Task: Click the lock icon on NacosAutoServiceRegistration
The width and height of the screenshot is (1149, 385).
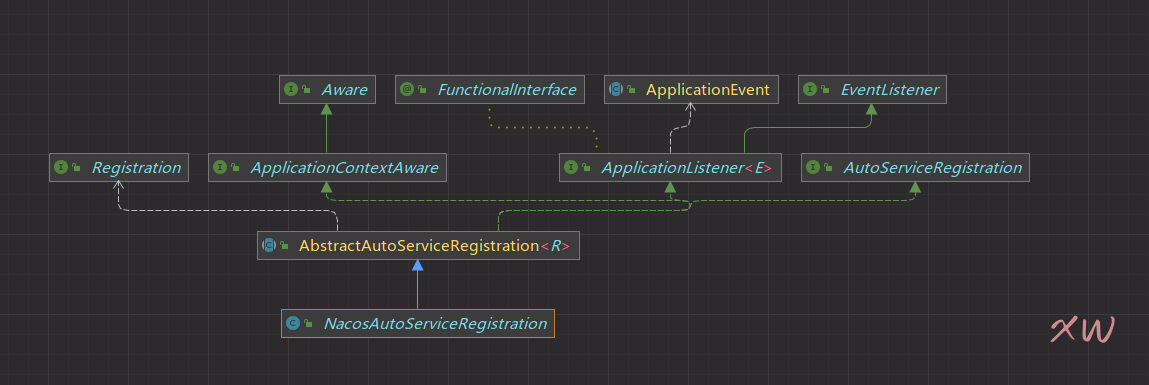Action: [x=308, y=323]
